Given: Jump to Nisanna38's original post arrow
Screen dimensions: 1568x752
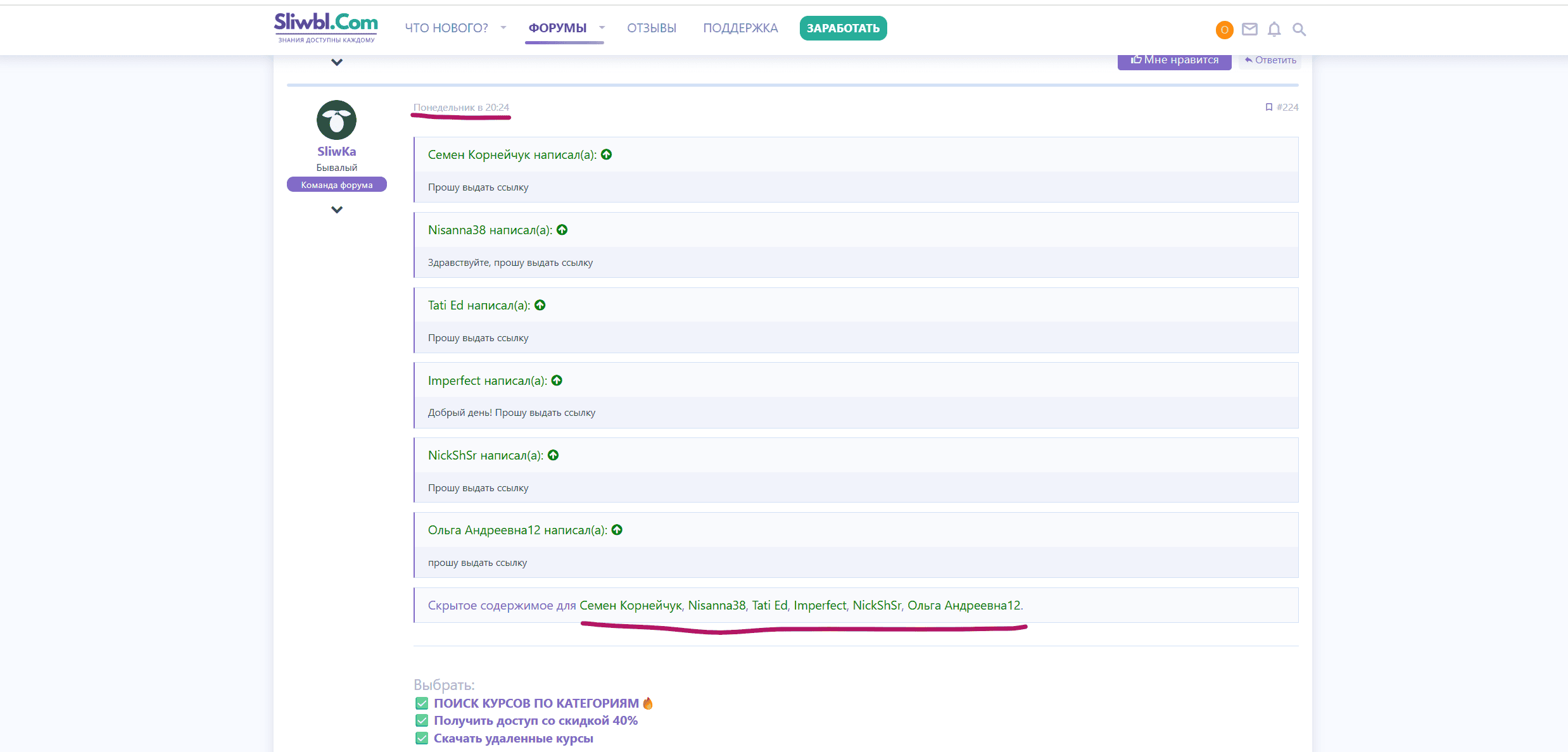Looking at the screenshot, I should pos(562,230).
